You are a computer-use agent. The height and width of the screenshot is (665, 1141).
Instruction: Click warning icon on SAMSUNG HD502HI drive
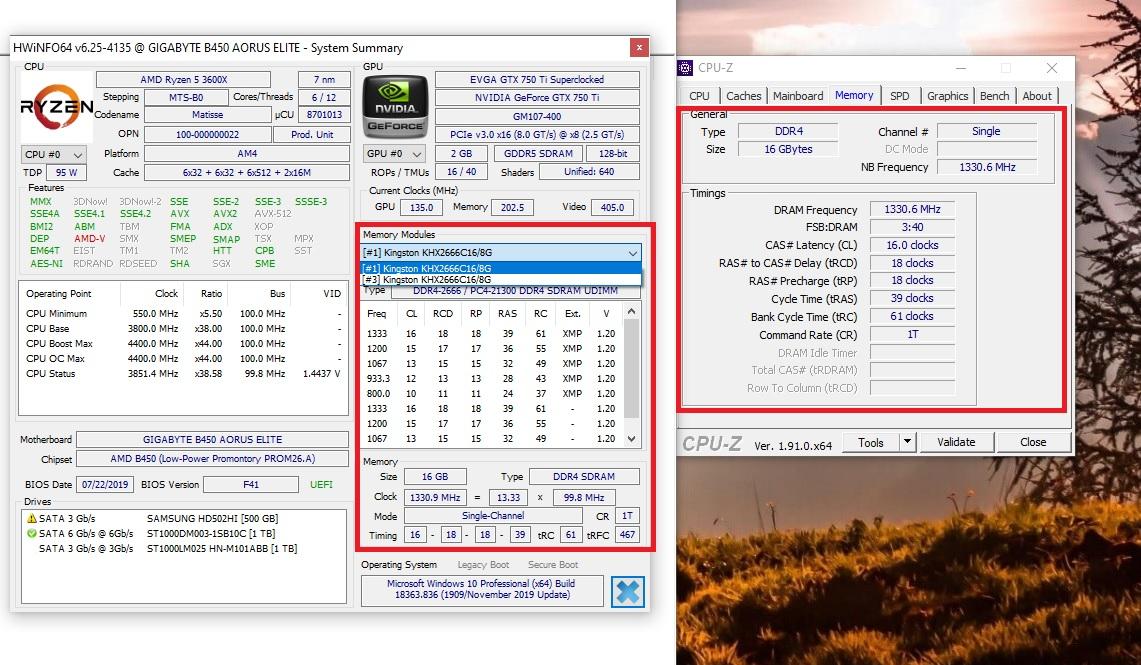point(31,518)
